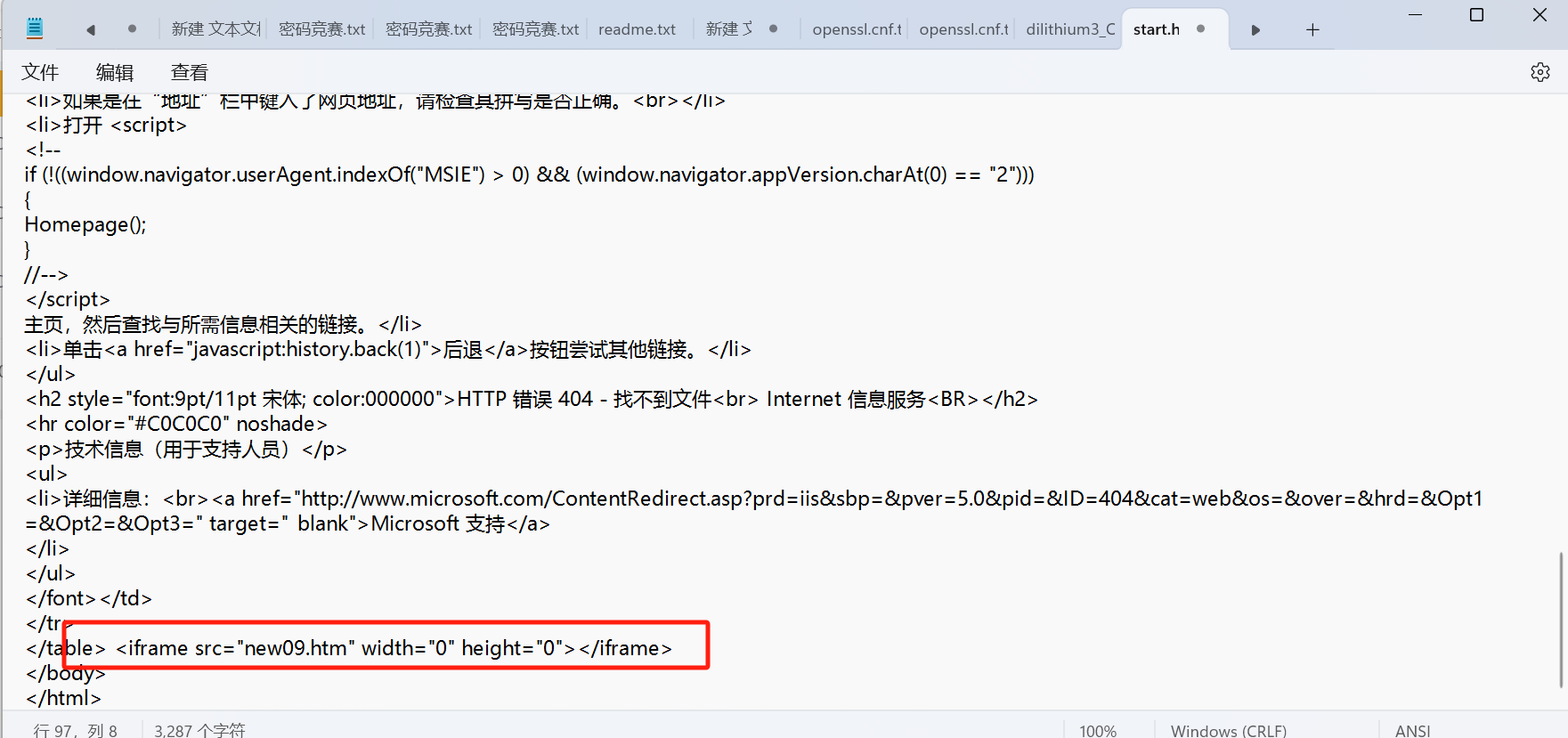
Task: Close the Notepad window
Action: point(1540,15)
